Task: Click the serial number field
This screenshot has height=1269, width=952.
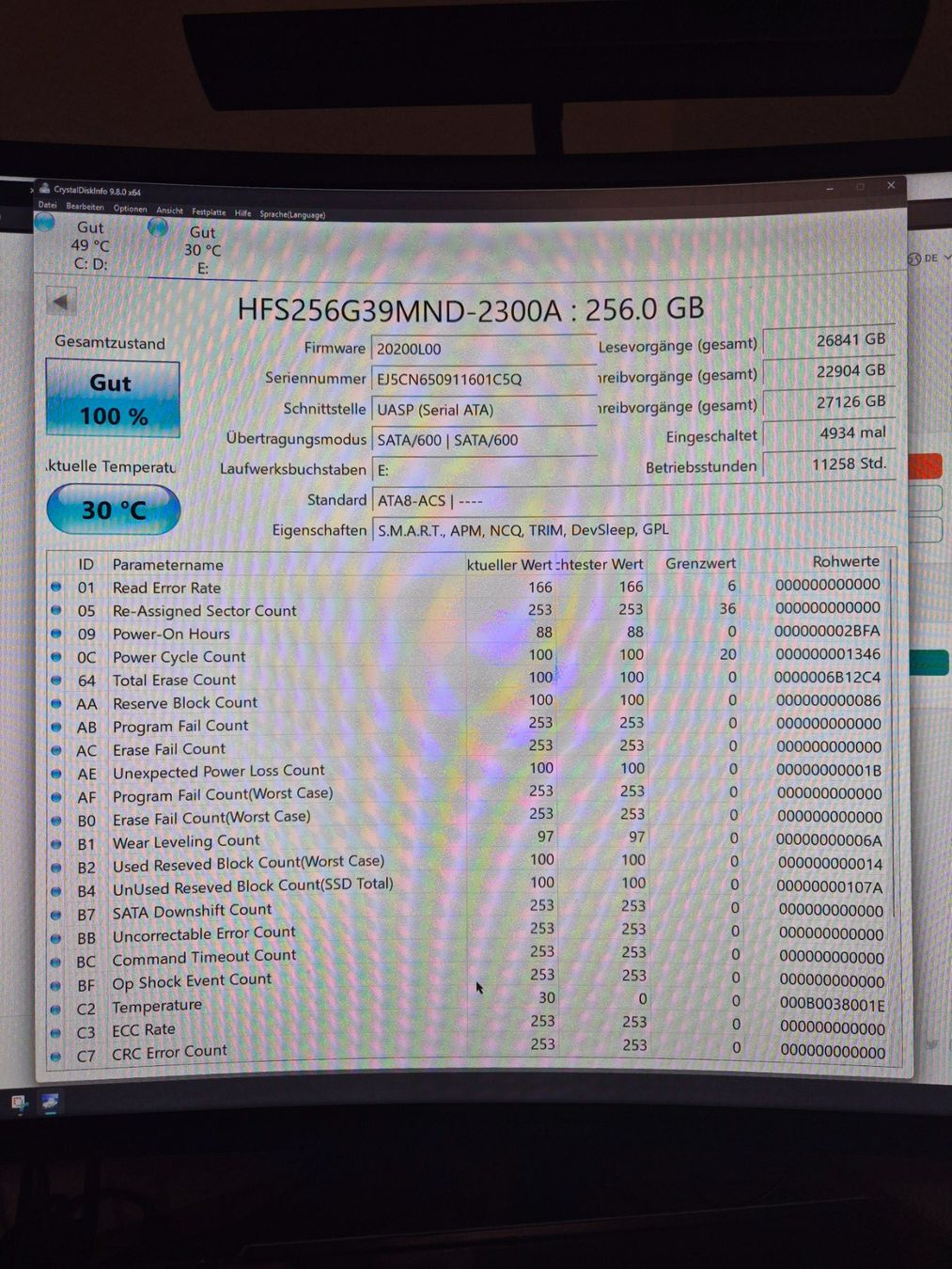Action: point(484,379)
